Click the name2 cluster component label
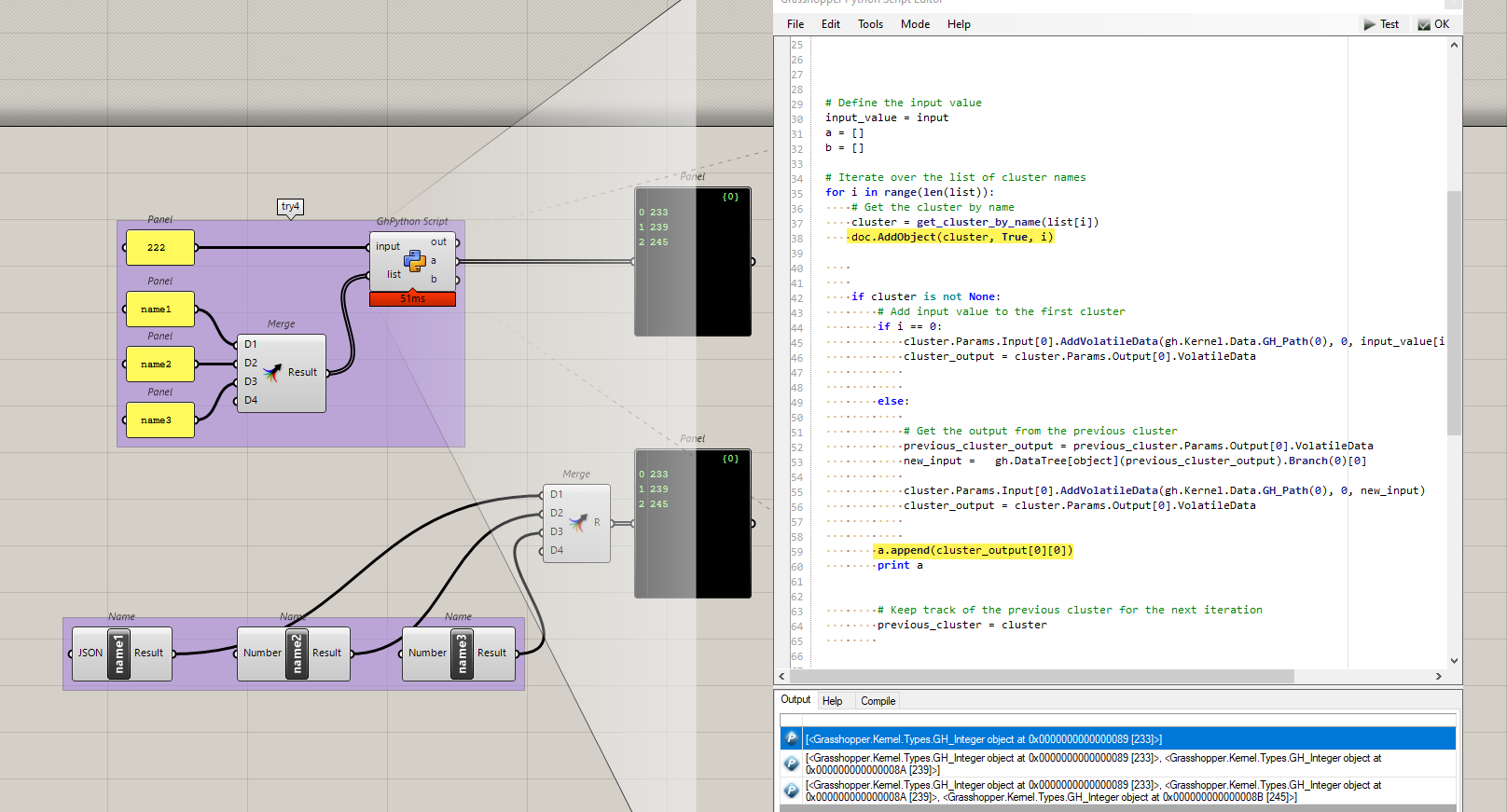This screenshot has height=812, width=1507. coord(297,654)
